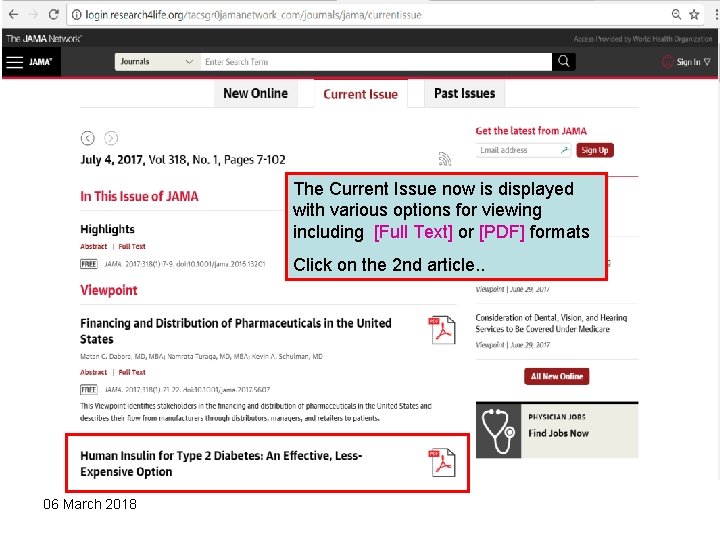Click the JAMA wordmark in the header
This screenshot has width=720, height=540.
[40, 62]
